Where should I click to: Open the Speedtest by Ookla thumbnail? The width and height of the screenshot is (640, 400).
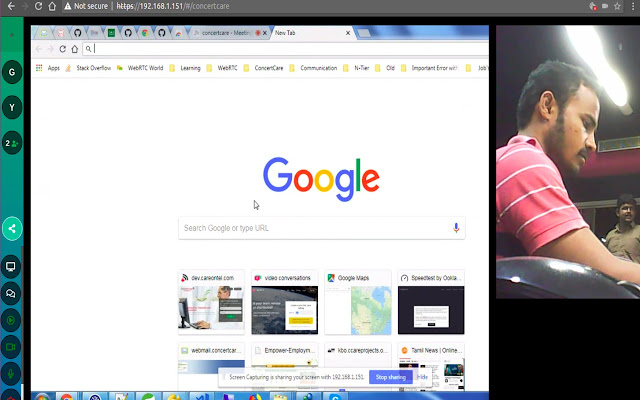[431, 302]
